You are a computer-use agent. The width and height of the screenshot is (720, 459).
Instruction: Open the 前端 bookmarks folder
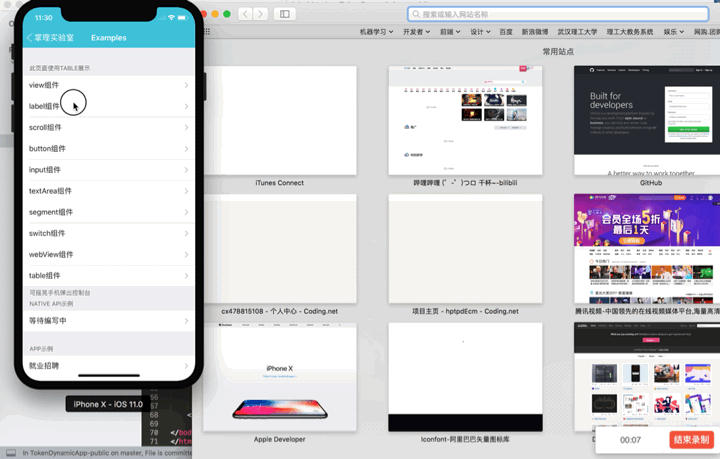pyautogui.click(x=450, y=32)
